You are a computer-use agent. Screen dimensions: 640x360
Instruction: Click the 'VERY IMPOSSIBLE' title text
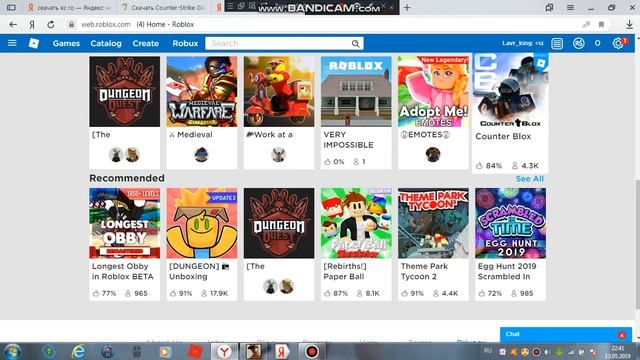348,140
